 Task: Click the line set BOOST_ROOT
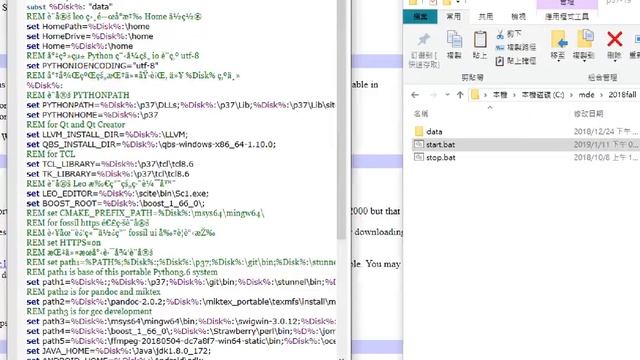(116, 203)
